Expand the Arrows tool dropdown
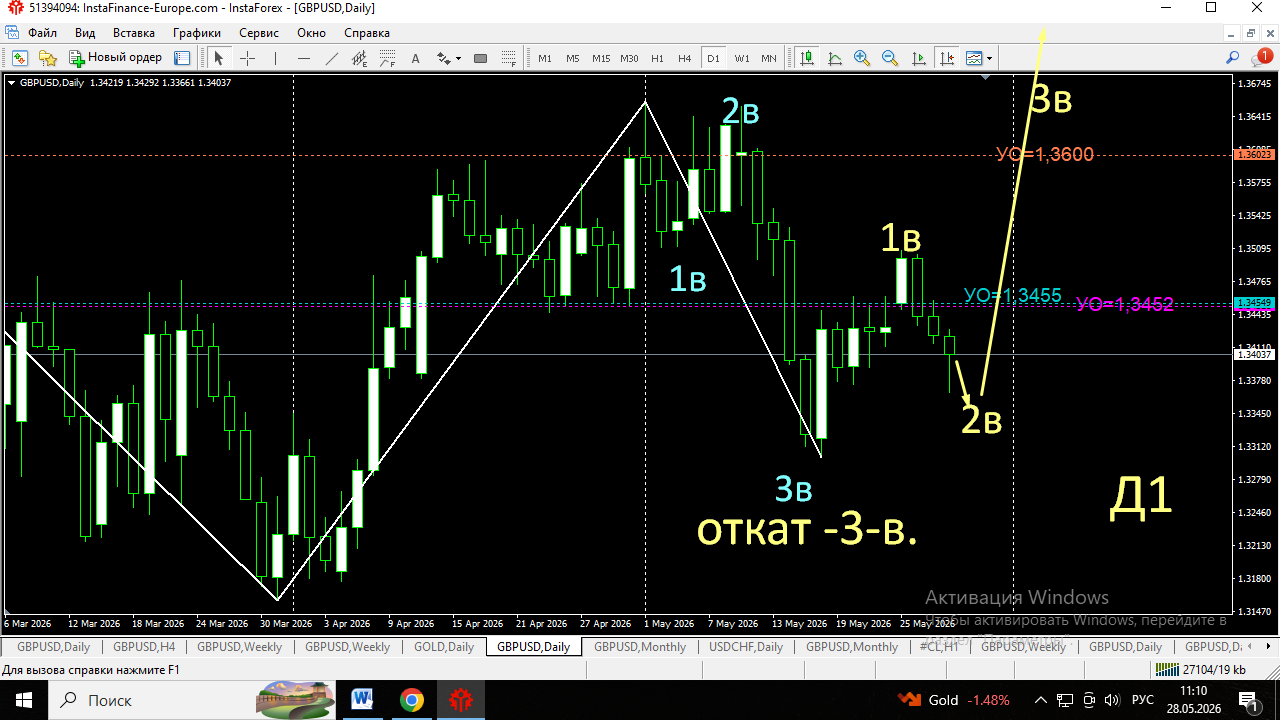Viewport: 1280px width, 720px height. (458, 59)
